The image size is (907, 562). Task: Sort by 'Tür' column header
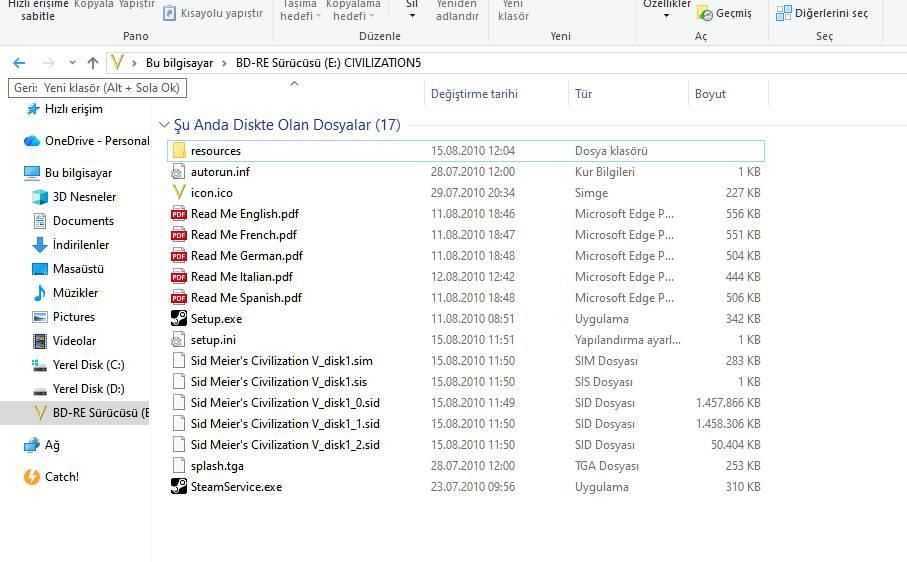(x=583, y=94)
